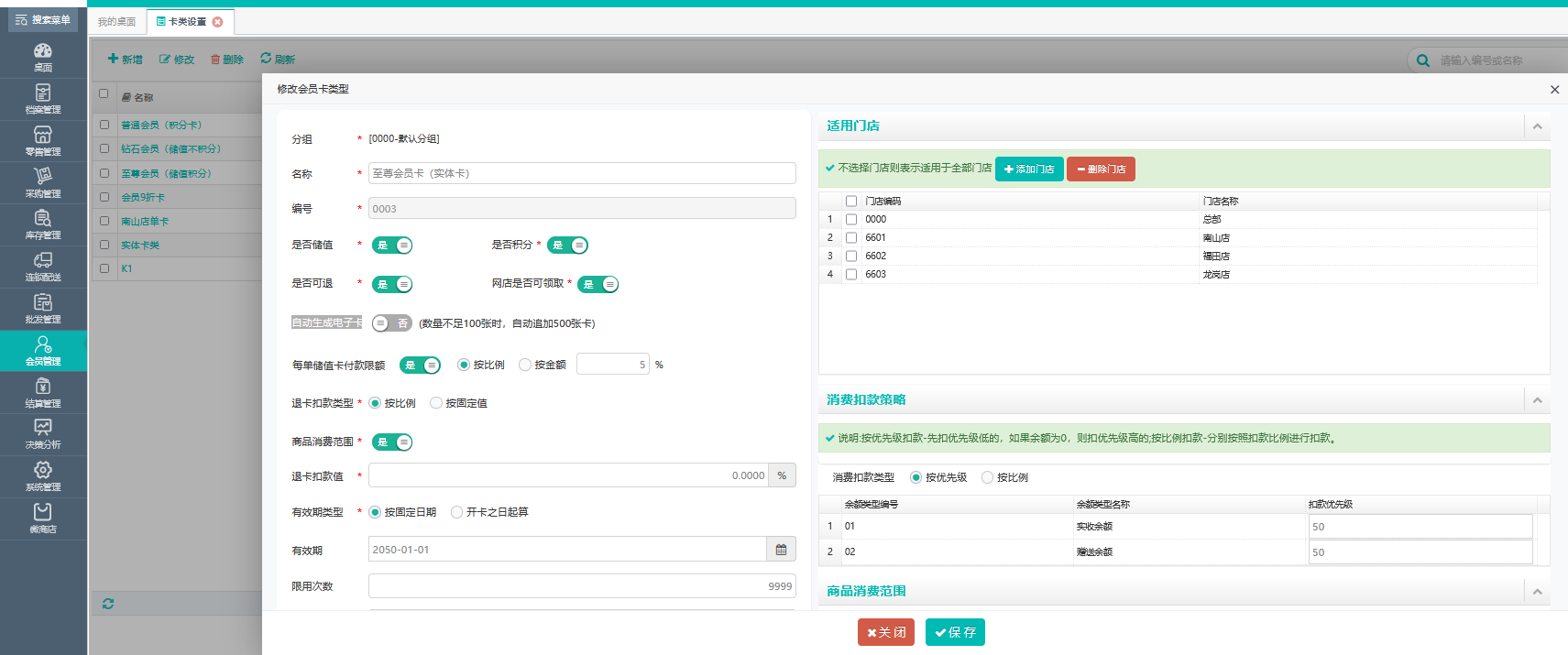Click the 赠送余额 priority field
1568x655 pixels.
tap(1420, 552)
